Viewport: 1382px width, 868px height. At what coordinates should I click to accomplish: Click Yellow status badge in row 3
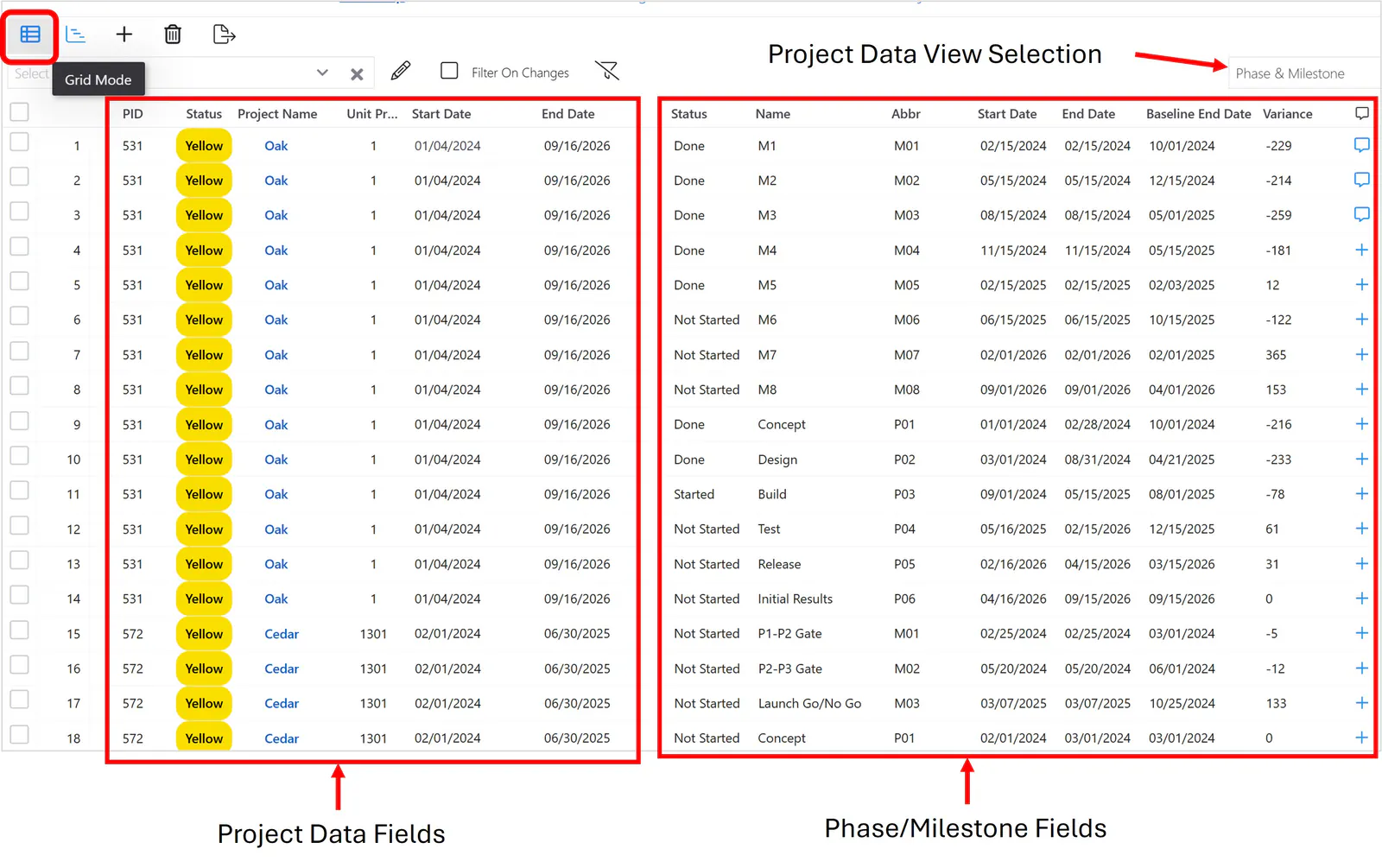204,215
